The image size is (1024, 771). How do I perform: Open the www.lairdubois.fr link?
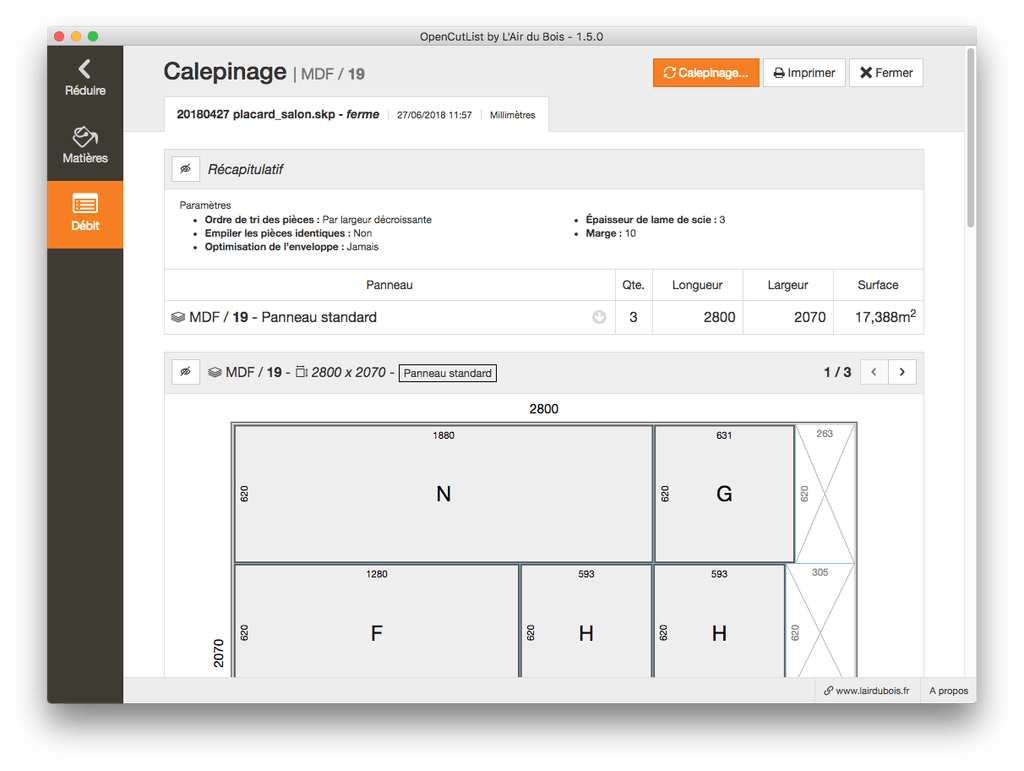867,691
